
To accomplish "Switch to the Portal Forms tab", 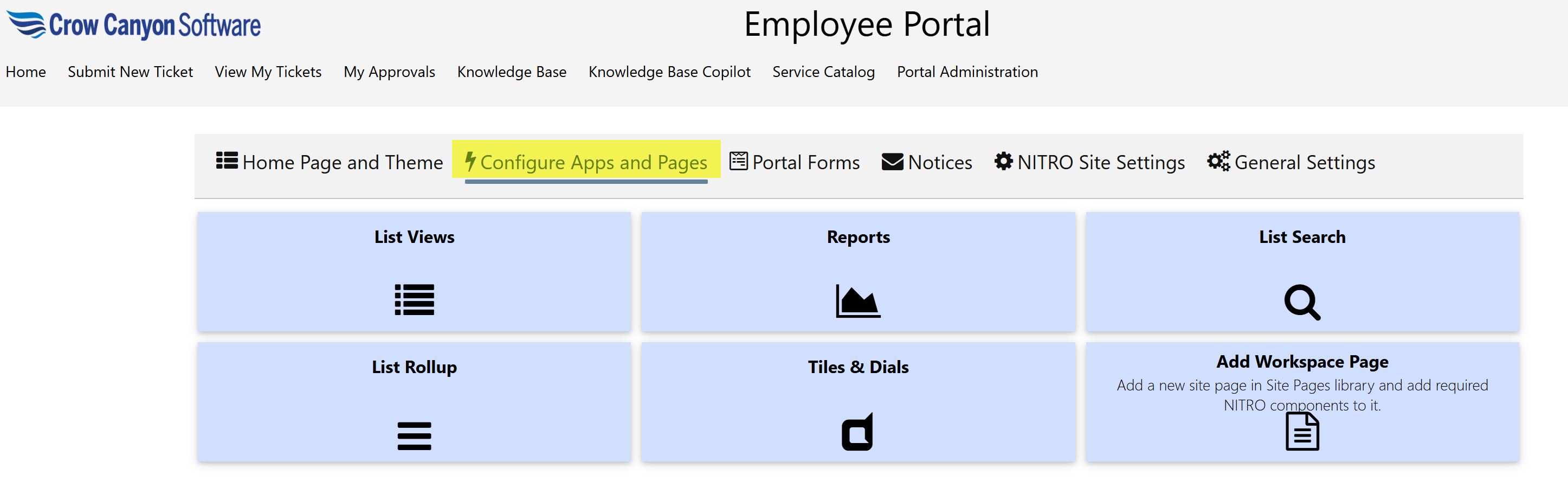I will (795, 162).
